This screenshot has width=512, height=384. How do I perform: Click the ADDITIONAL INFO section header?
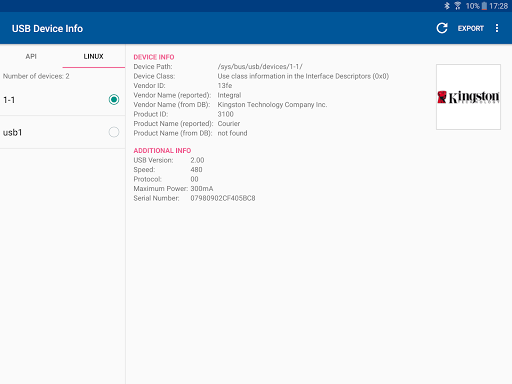162,151
